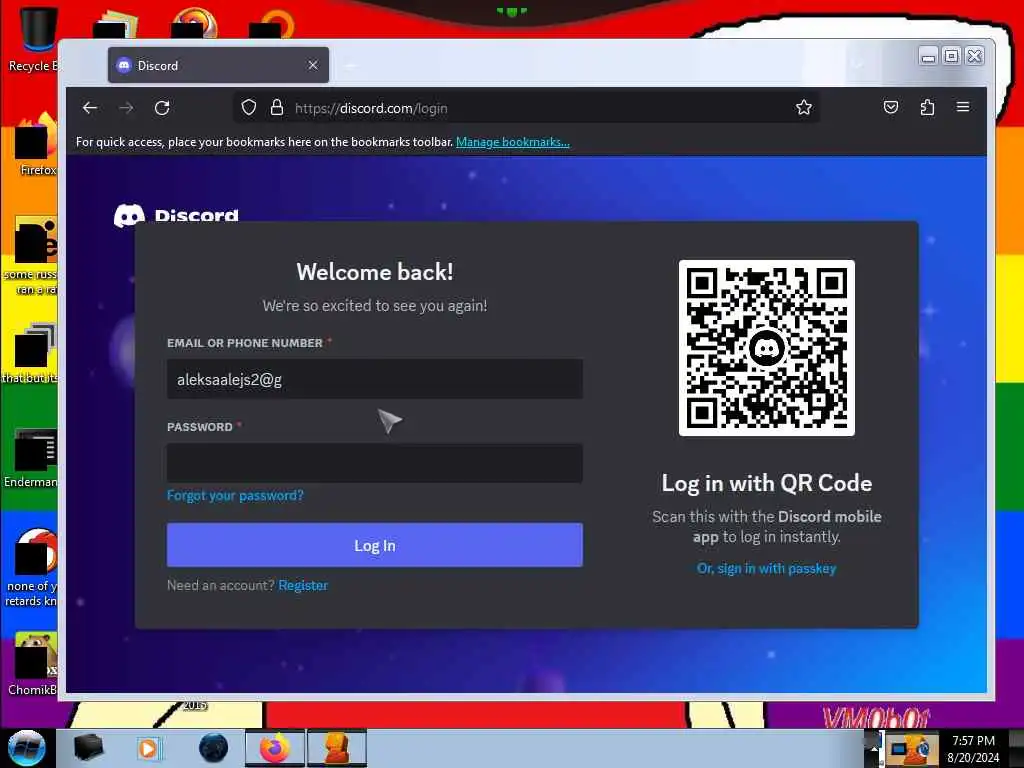This screenshot has height=768, width=1024.
Task: Open the shield tracking protection icon
Action: 249,108
